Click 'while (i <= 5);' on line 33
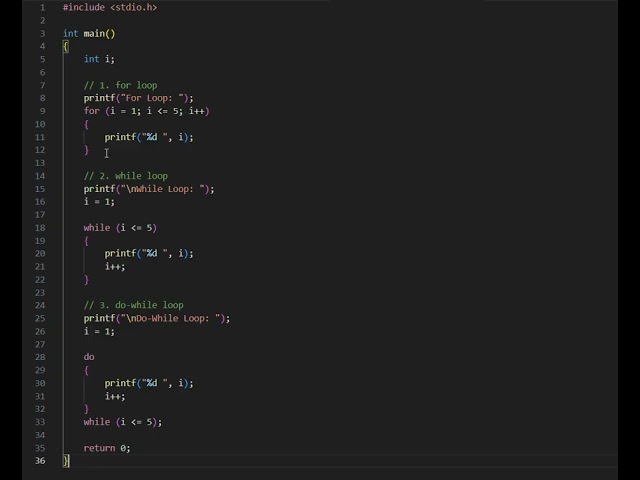 (123, 422)
